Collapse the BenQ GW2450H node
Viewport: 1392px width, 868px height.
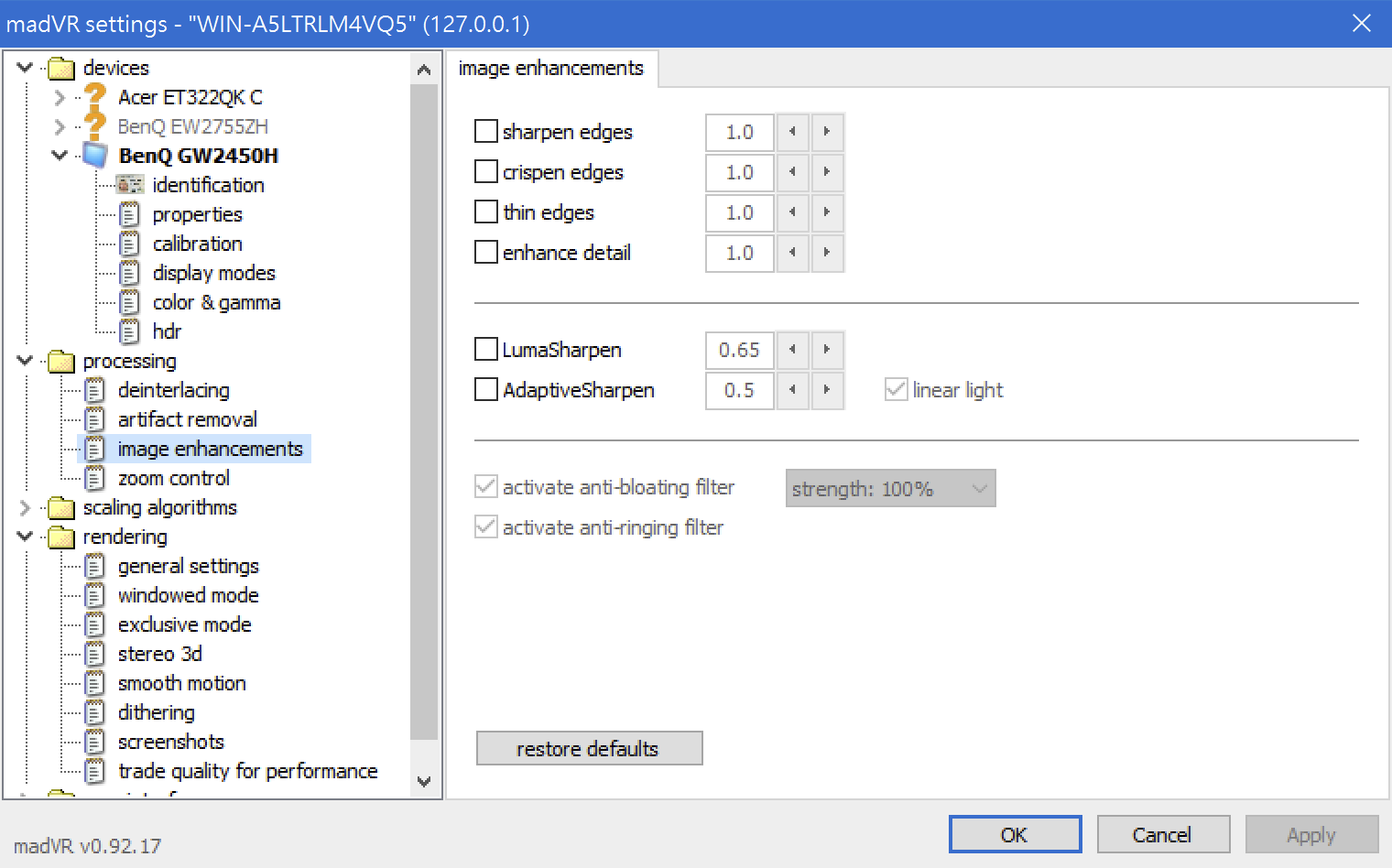coord(60,155)
